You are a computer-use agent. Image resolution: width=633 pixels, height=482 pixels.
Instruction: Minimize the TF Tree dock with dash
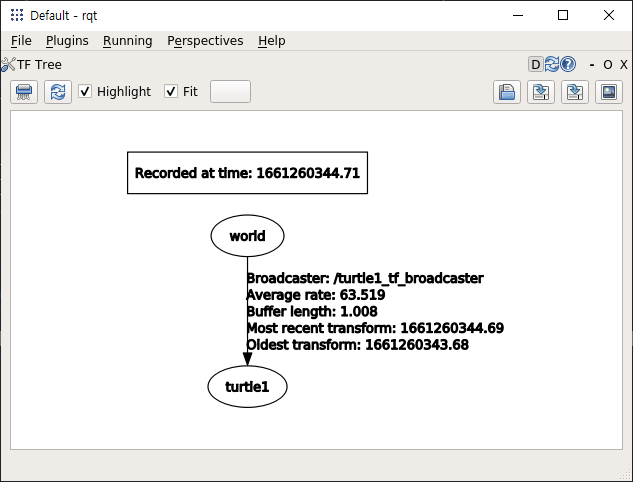pos(592,65)
